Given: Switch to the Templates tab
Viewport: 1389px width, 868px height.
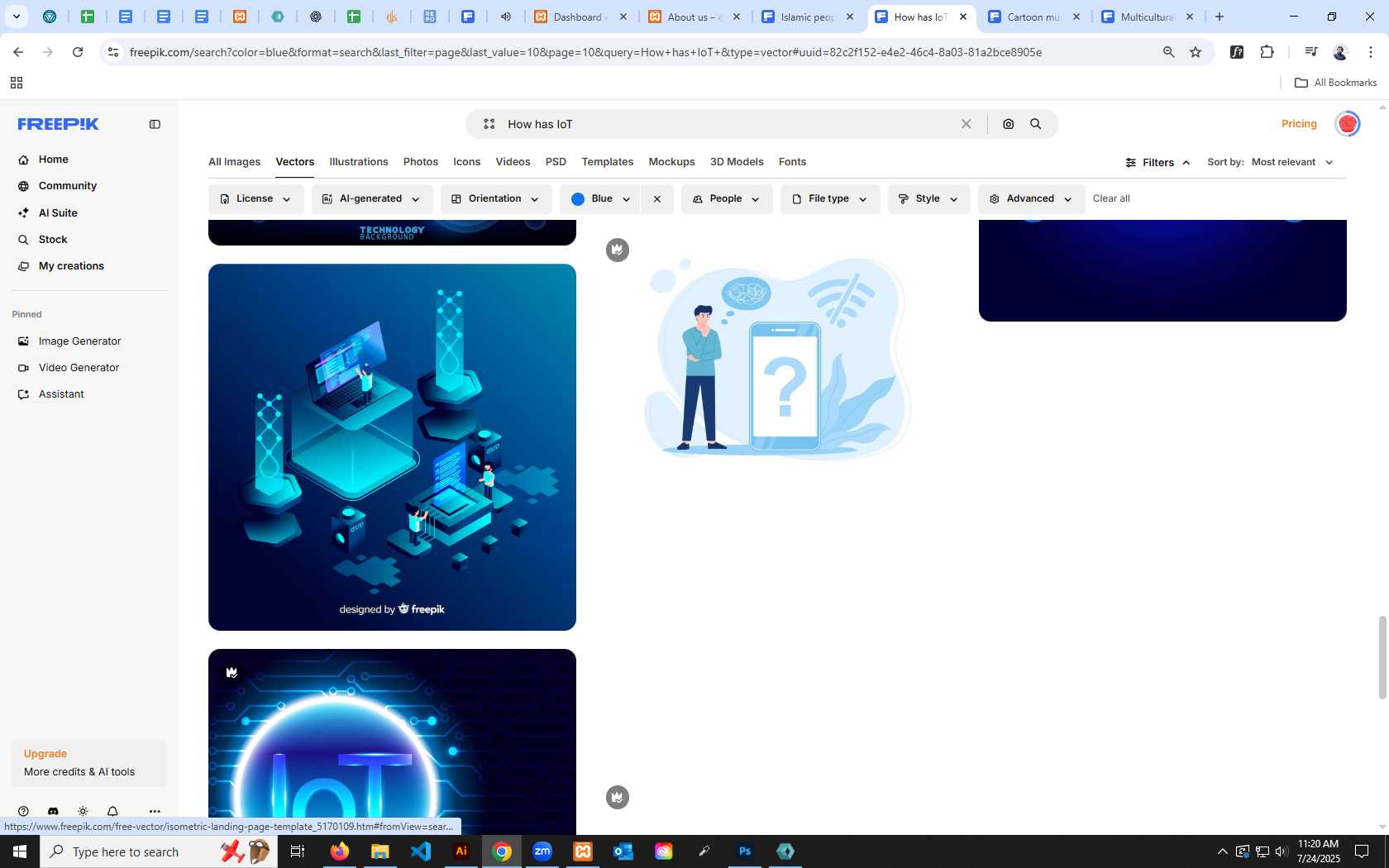Looking at the screenshot, I should 608,162.
